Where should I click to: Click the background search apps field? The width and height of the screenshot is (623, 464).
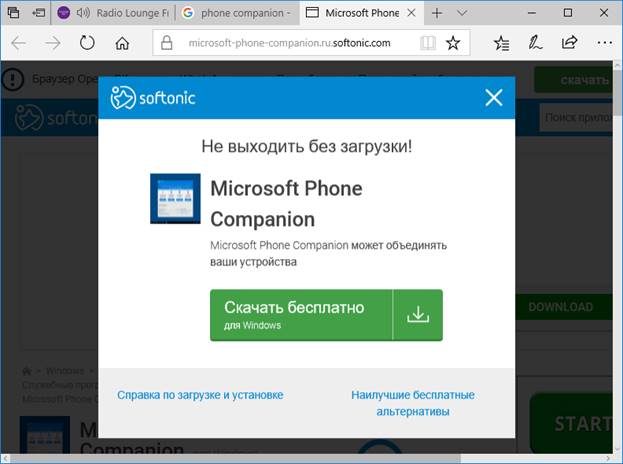click(x=575, y=118)
